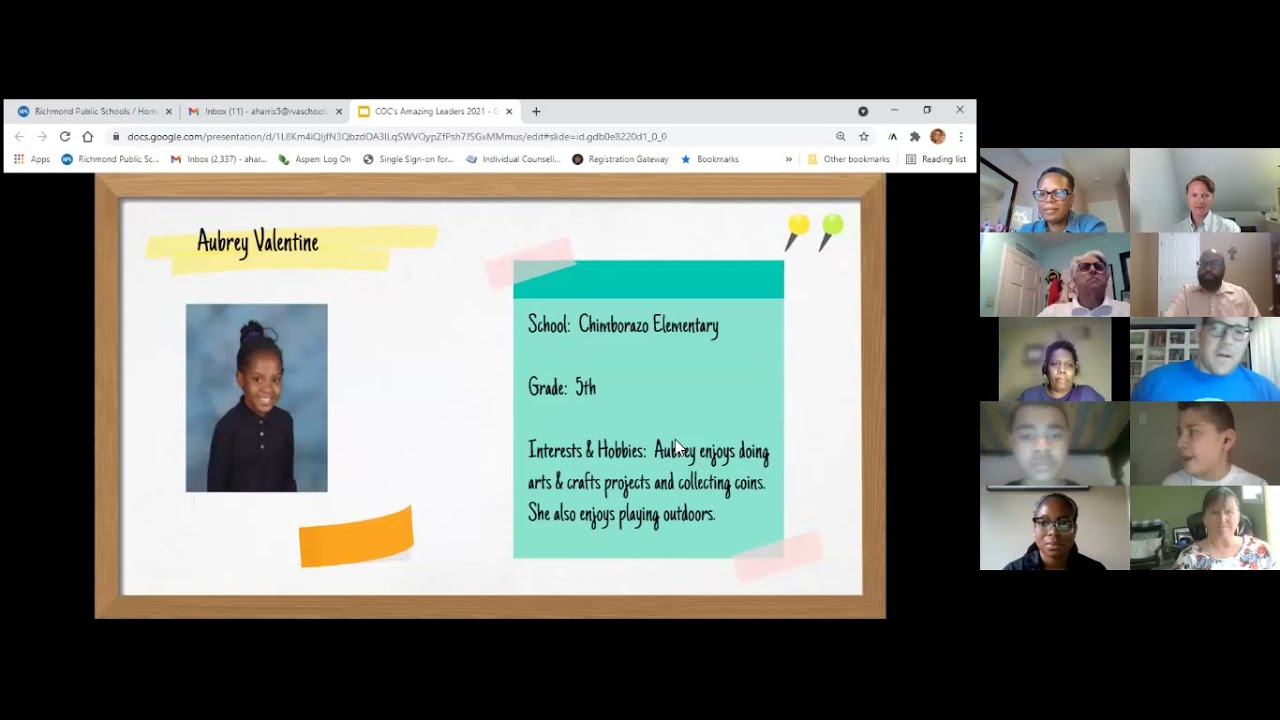
Task: Reload the page with the refresh icon
Action: 65,137
